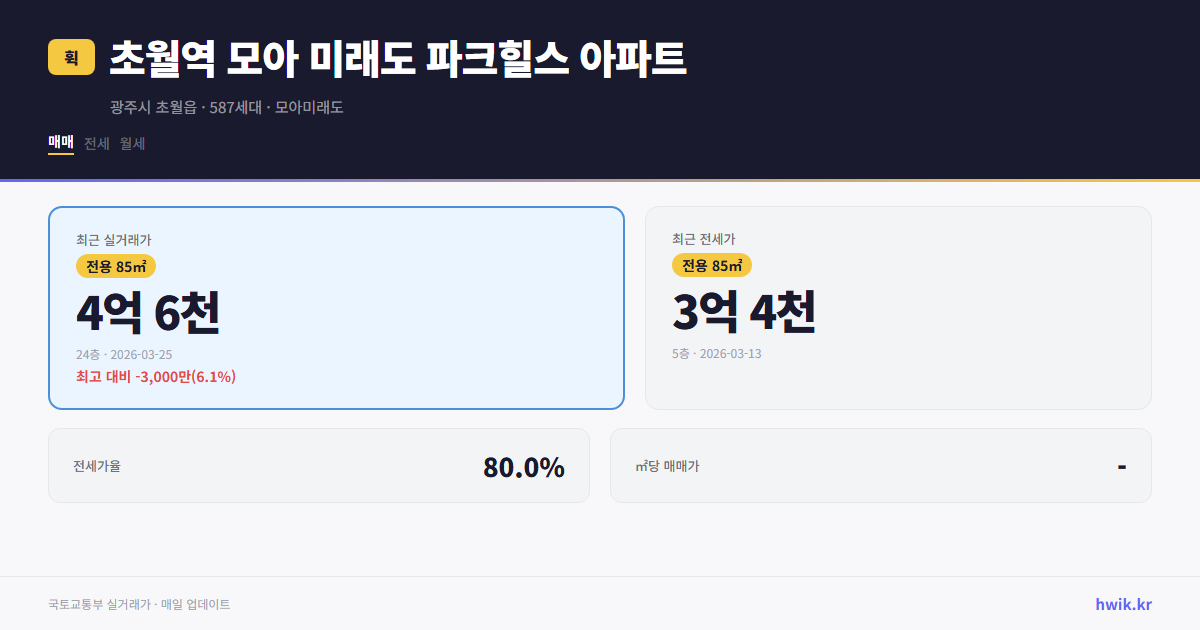Click the 3억 4천 price figure
The width and height of the screenshot is (1200, 630).
coord(745,312)
